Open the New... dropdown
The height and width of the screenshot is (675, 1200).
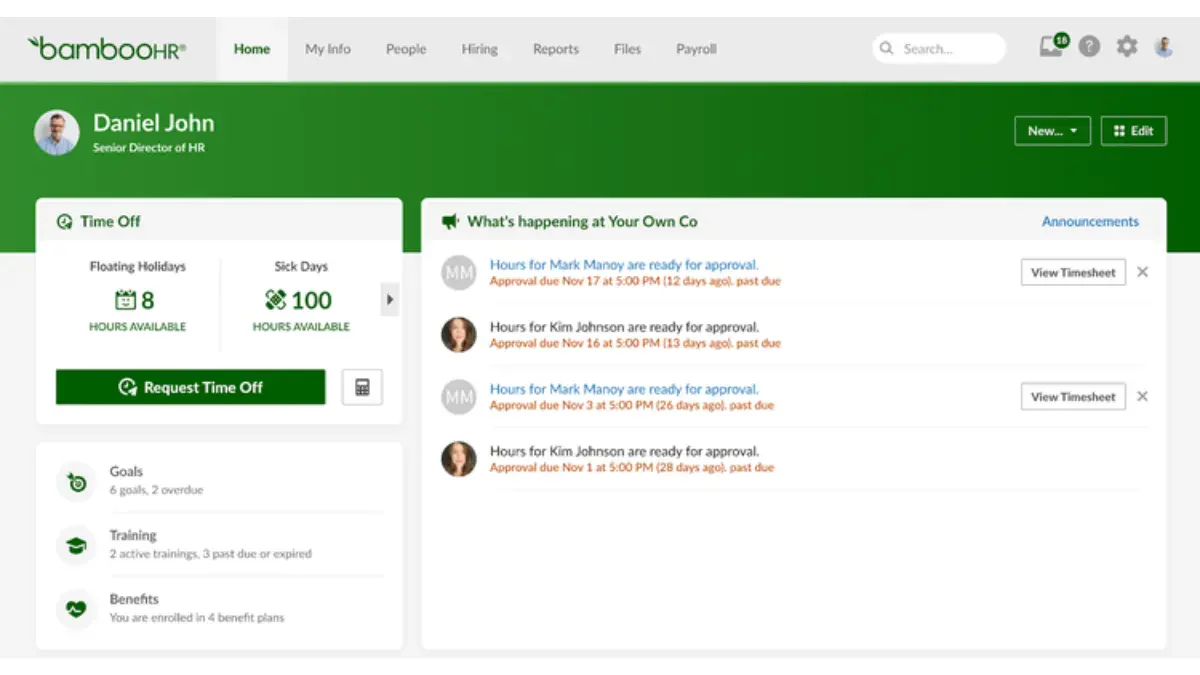point(1052,131)
